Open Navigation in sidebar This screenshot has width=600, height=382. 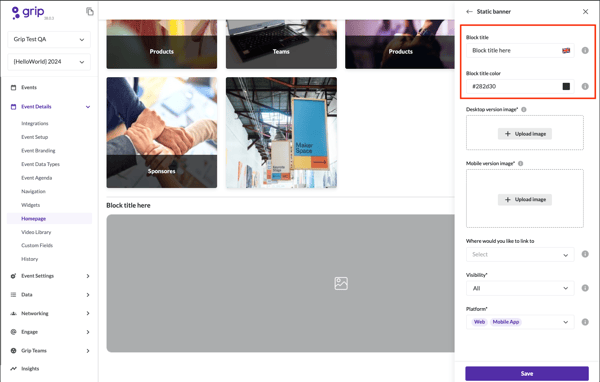point(33,191)
